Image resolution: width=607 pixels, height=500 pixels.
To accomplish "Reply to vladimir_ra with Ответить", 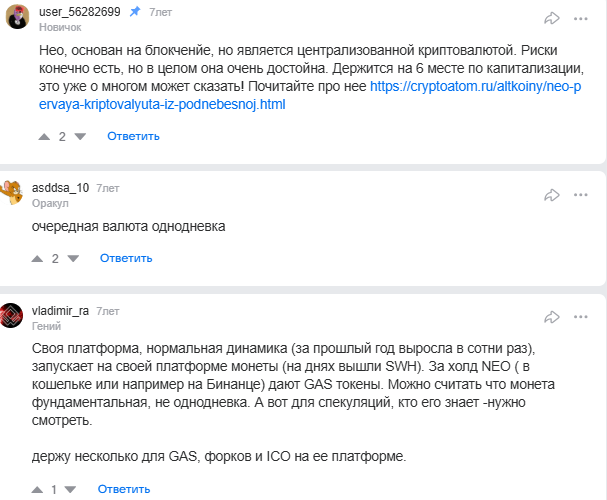I will (125, 490).
